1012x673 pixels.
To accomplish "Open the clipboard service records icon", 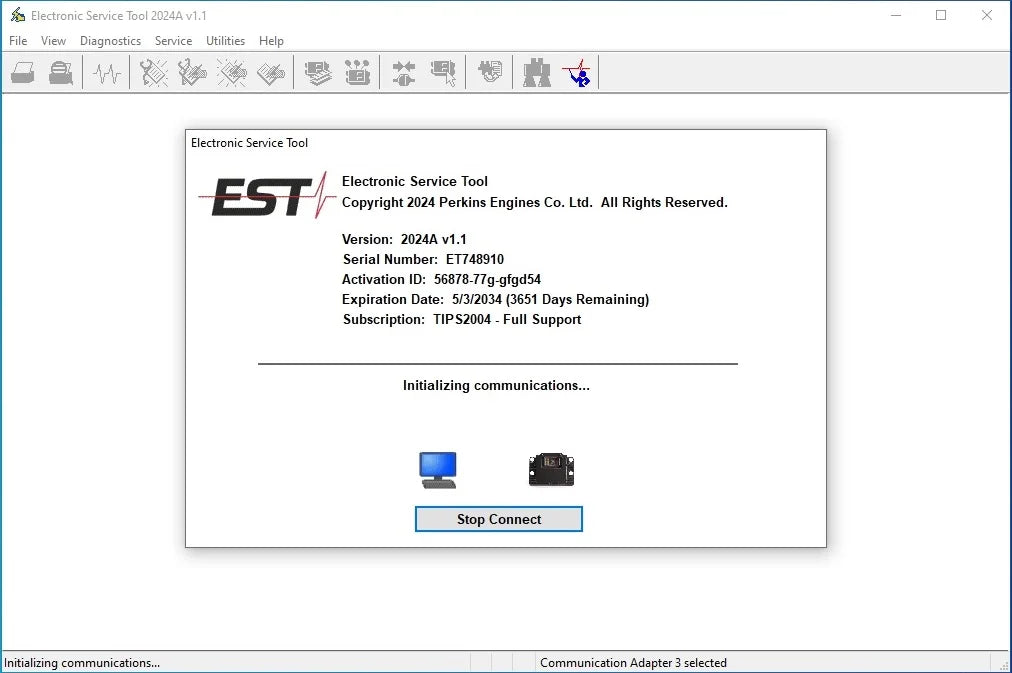I will pyautogui.click(x=489, y=72).
